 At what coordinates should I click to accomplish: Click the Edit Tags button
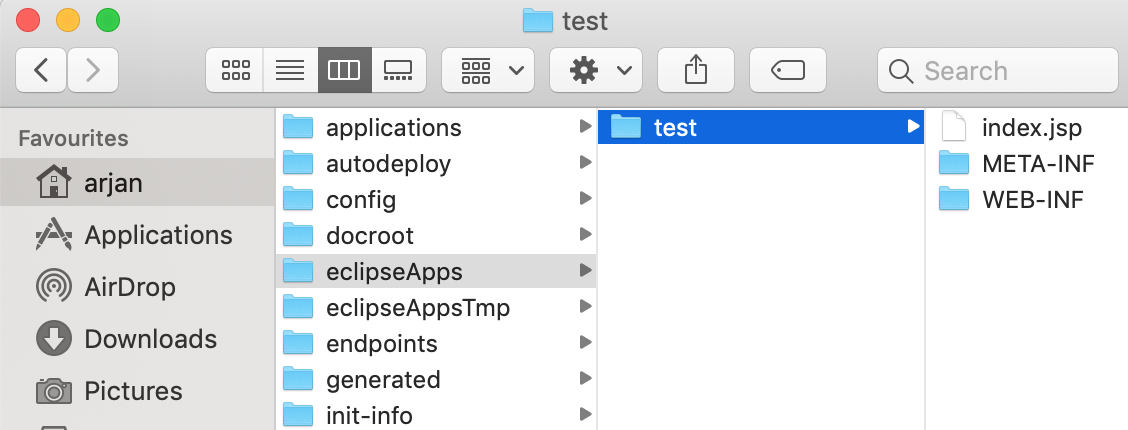click(x=788, y=70)
